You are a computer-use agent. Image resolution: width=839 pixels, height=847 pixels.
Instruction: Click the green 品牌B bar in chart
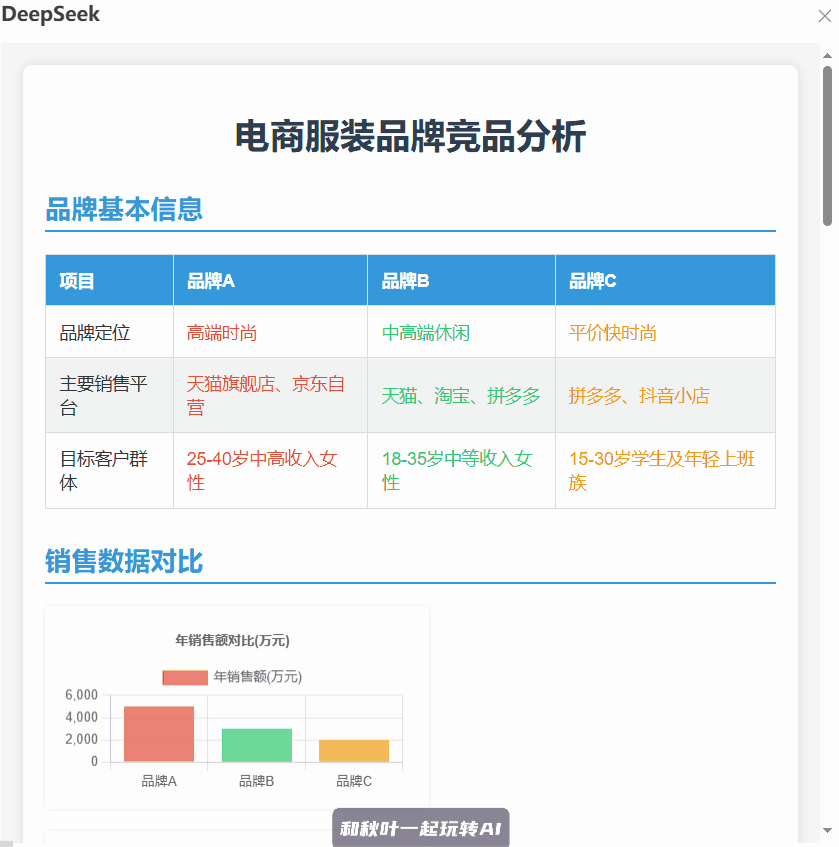(257, 745)
